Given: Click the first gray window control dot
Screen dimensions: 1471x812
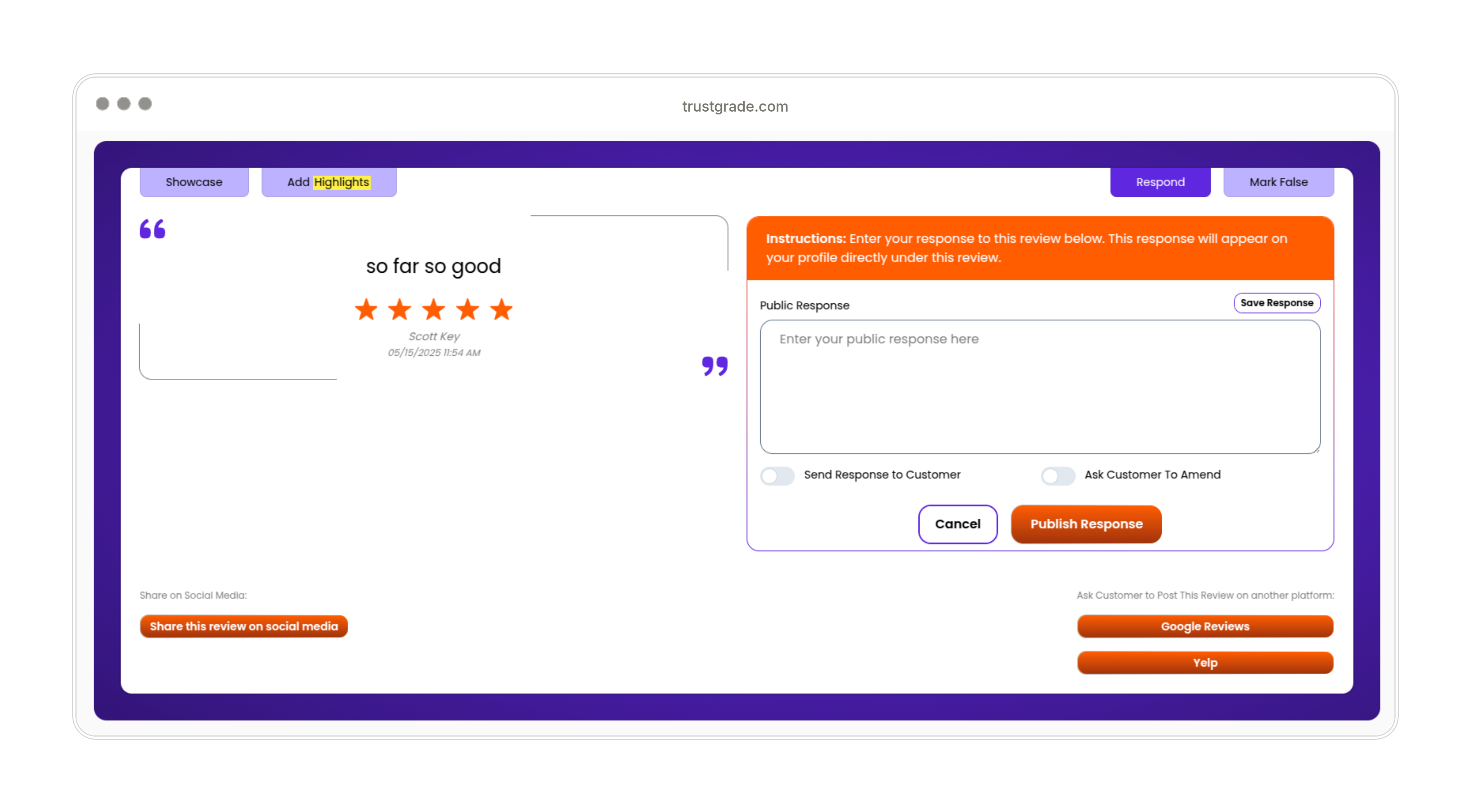Looking at the screenshot, I should tap(102, 103).
